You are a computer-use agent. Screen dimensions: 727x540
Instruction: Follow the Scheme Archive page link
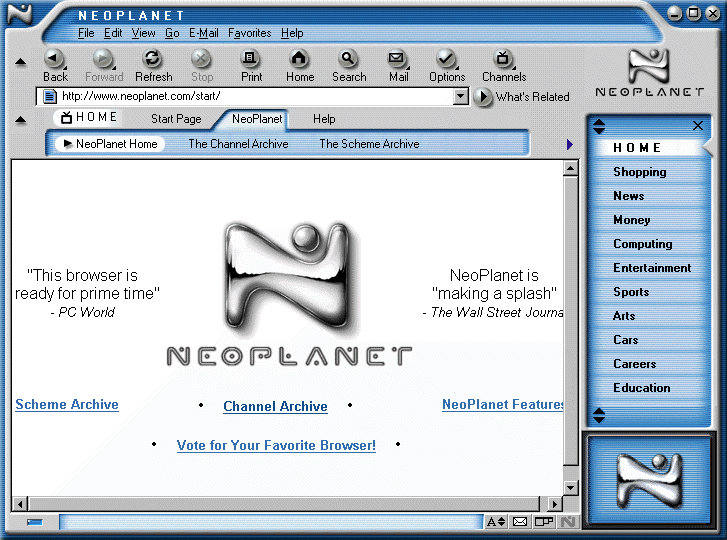[67, 404]
